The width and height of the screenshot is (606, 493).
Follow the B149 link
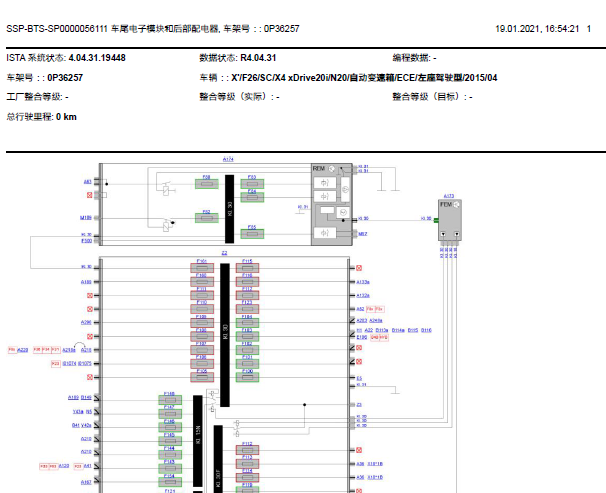pyautogui.click(x=86, y=398)
